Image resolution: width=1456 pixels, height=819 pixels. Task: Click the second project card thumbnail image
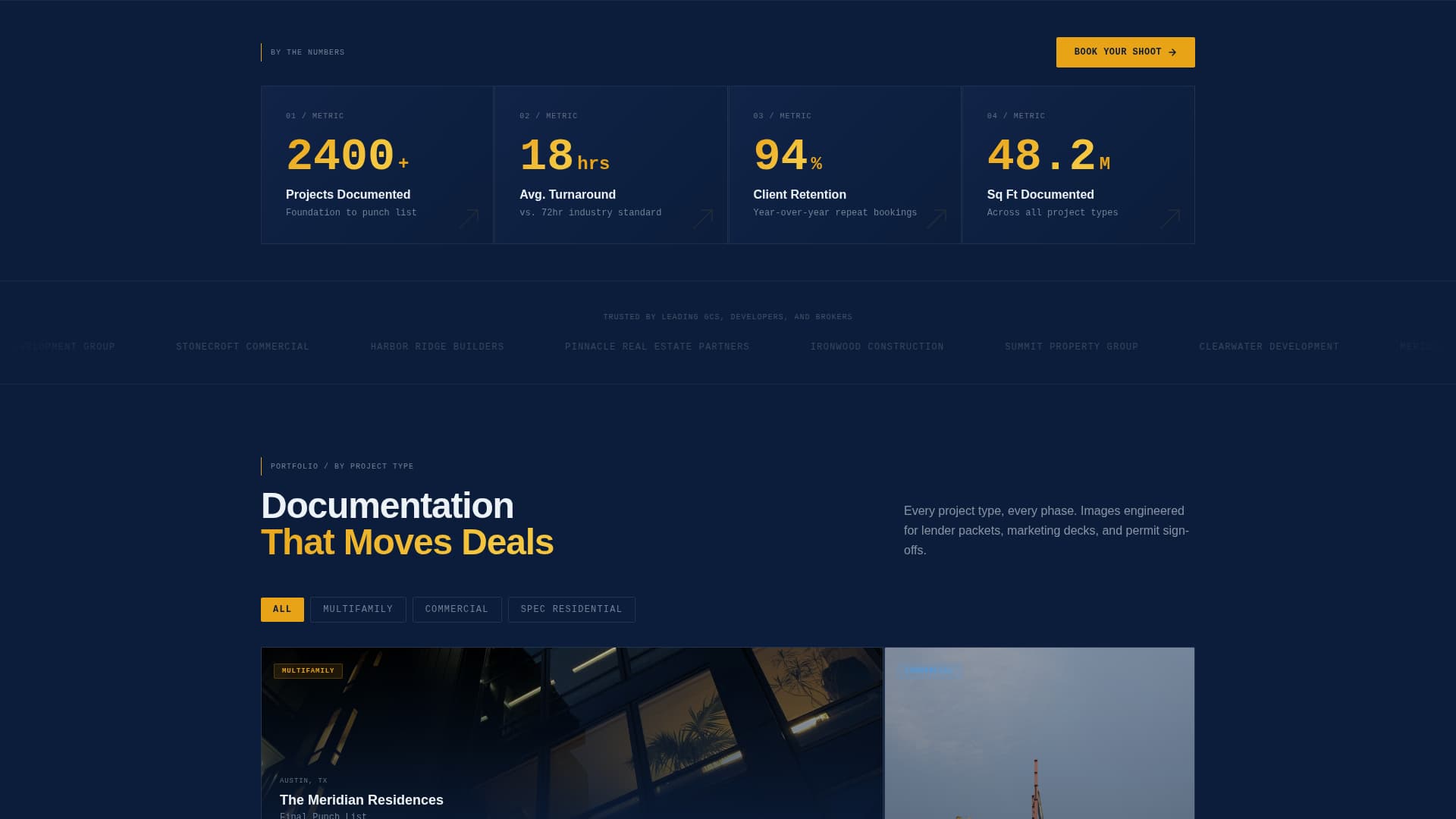[x=1039, y=728]
